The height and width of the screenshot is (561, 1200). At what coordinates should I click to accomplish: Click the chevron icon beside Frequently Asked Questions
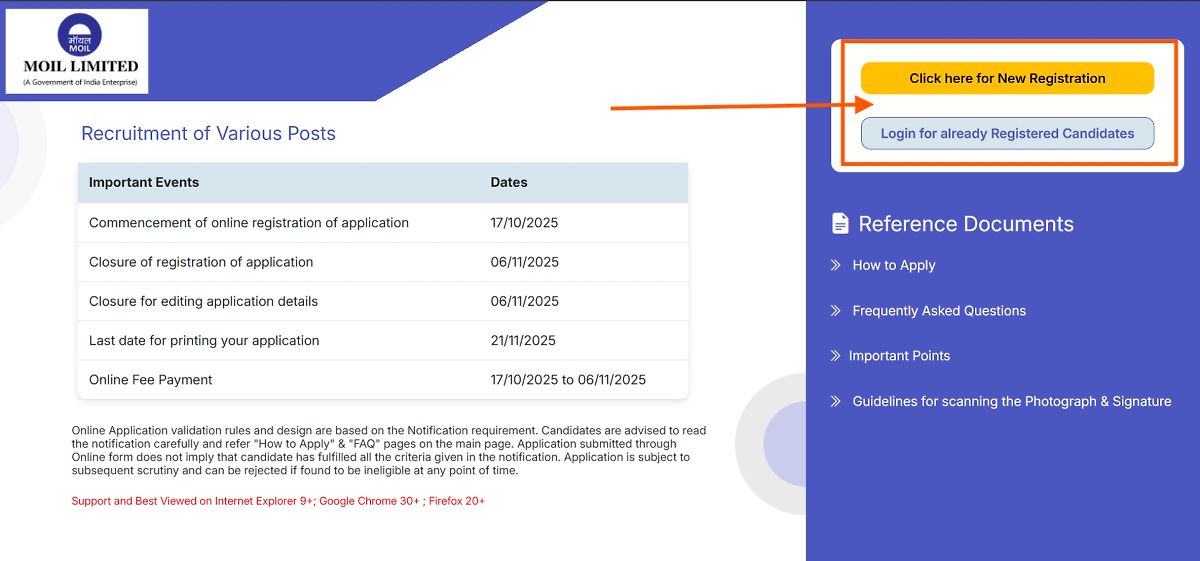point(835,311)
